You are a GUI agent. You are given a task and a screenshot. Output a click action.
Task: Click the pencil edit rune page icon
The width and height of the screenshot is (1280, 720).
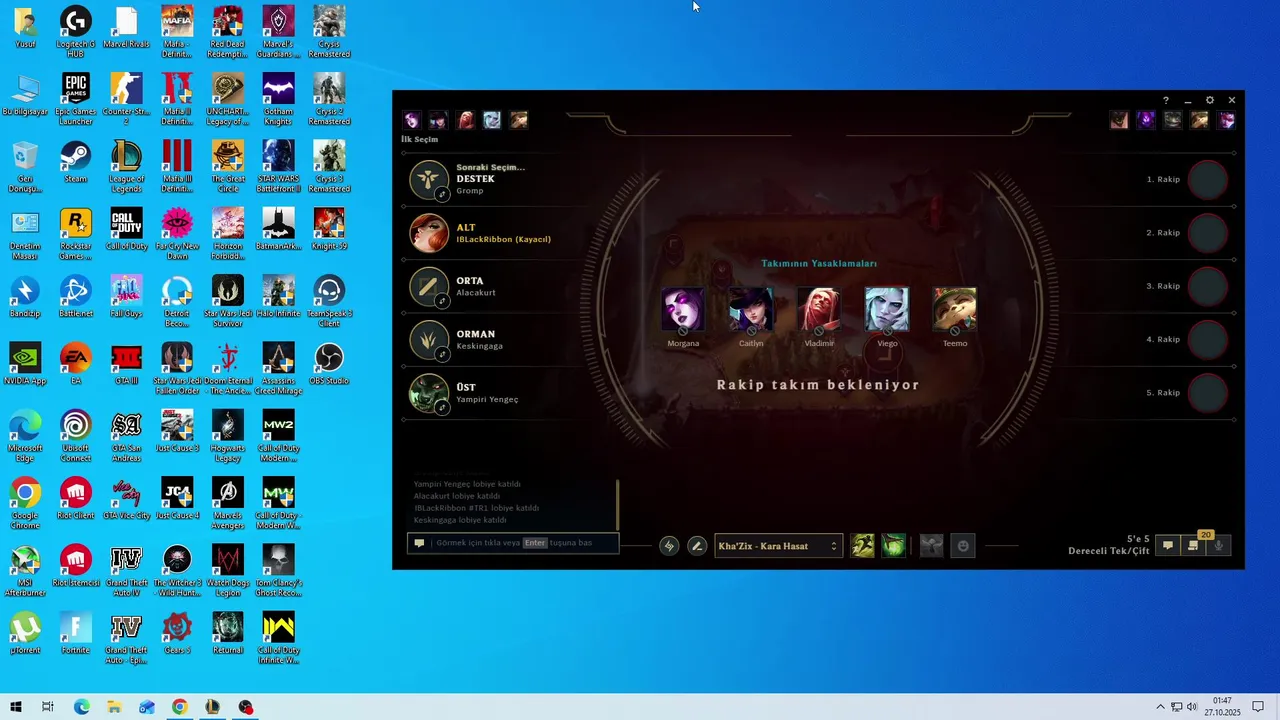click(x=697, y=546)
